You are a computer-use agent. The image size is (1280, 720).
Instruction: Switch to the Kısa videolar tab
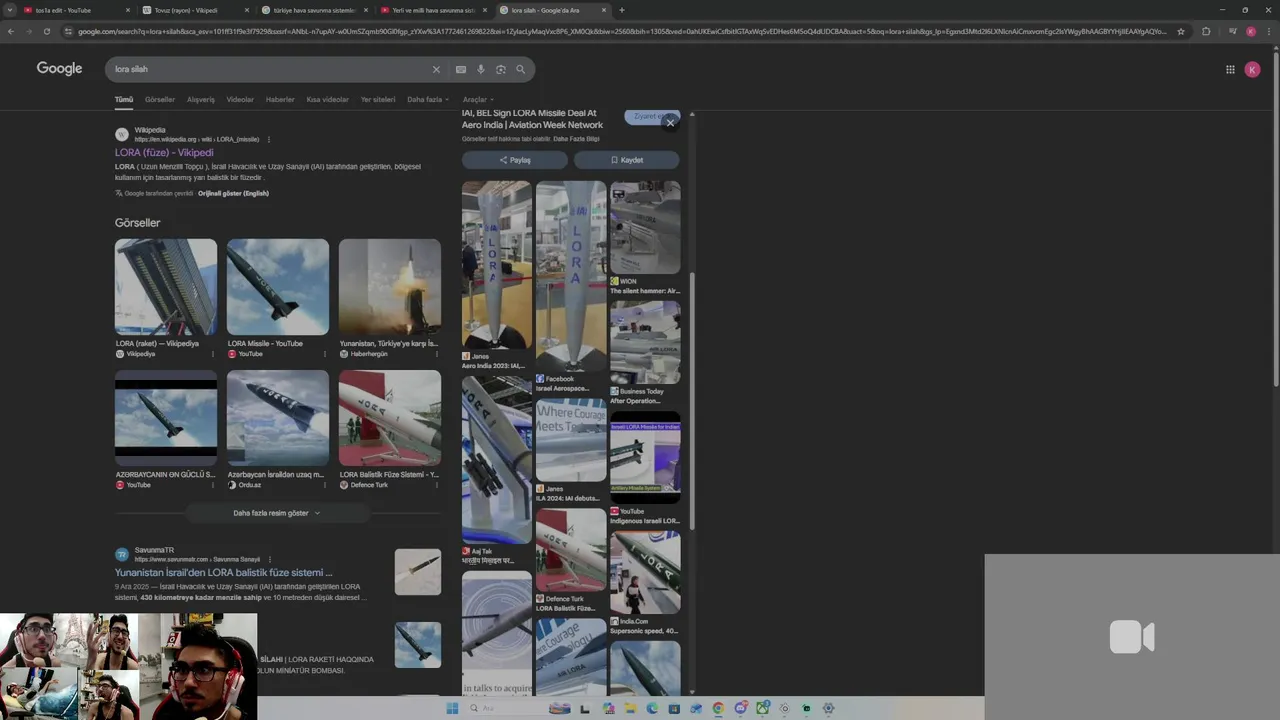tap(328, 99)
